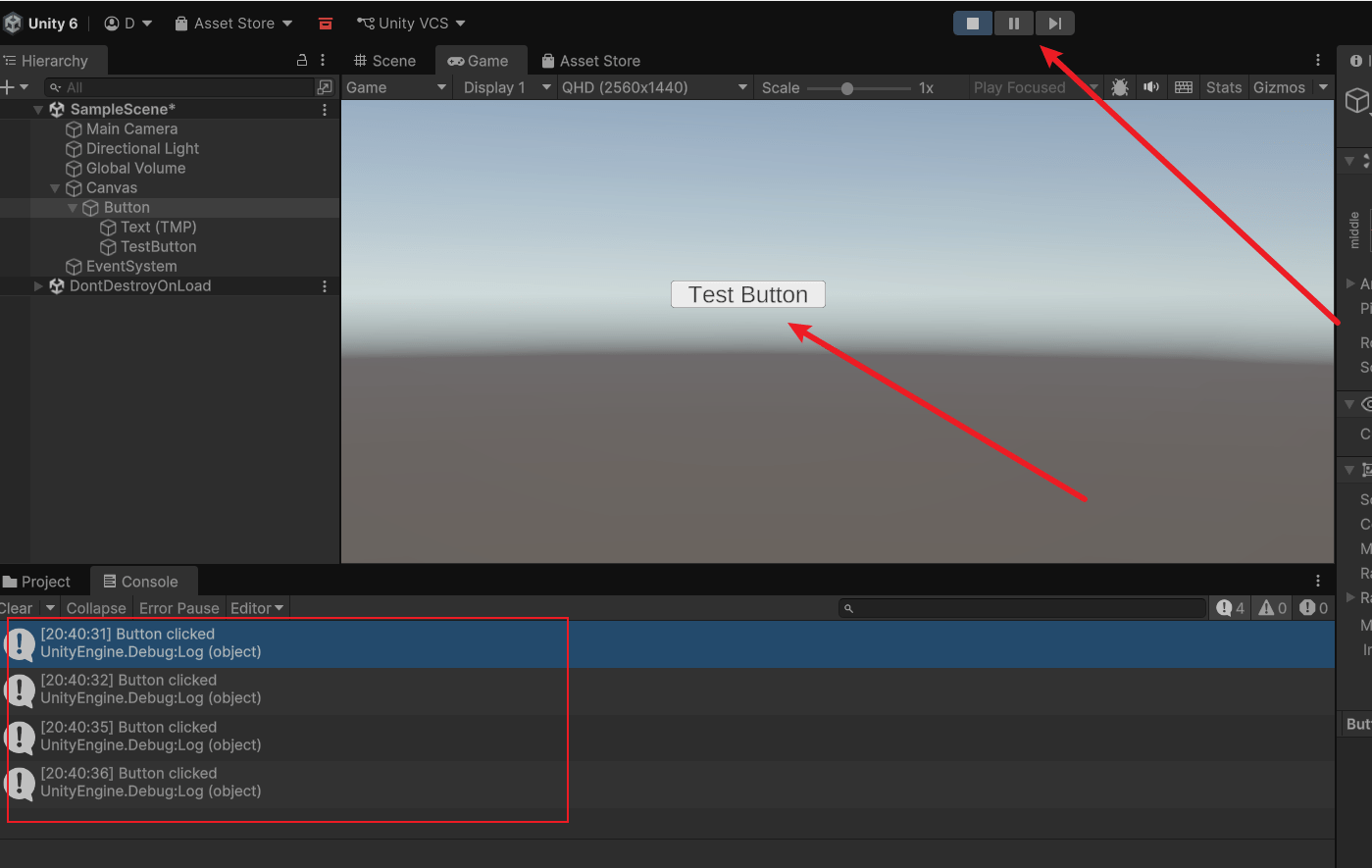This screenshot has width=1372, height=868.
Task: Toggle Stats overlay in the Game view
Action: click(x=1223, y=87)
